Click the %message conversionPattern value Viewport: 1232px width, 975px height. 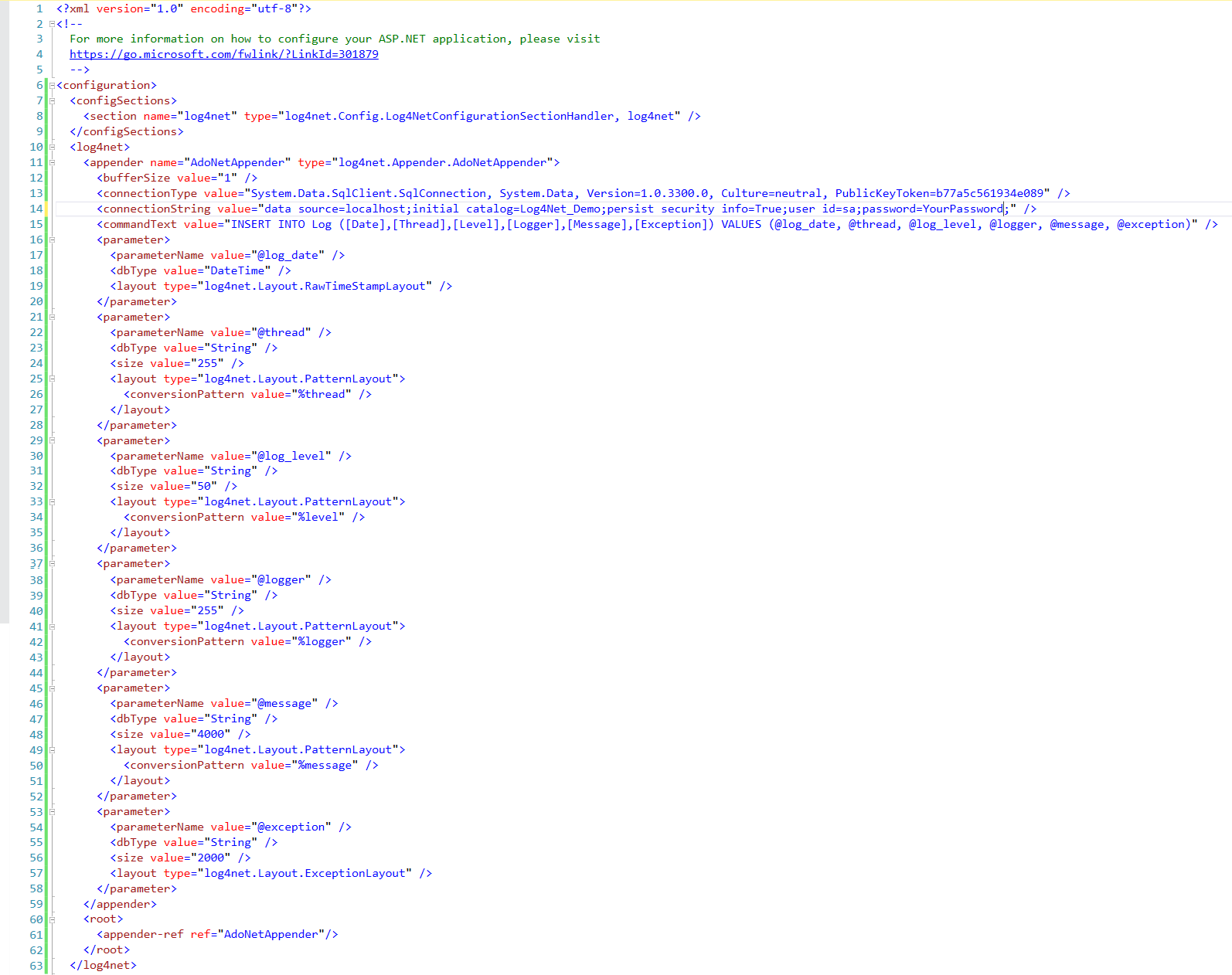pyautogui.click(x=325, y=765)
